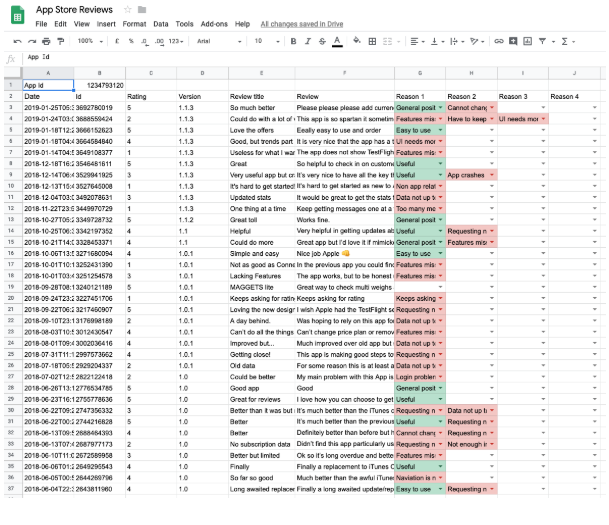This screenshot has height=525, width=609.
Task: Select the Rating header cell
Action: (x=151, y=96)
